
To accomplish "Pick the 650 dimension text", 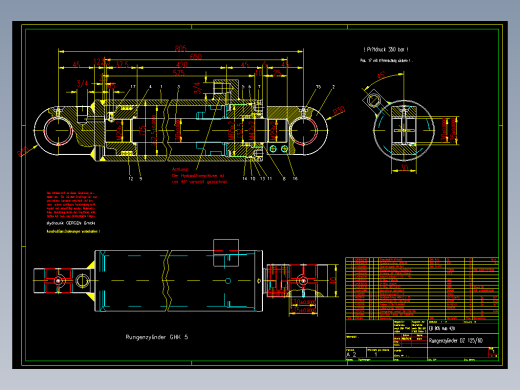I will [x=196, y=57].
